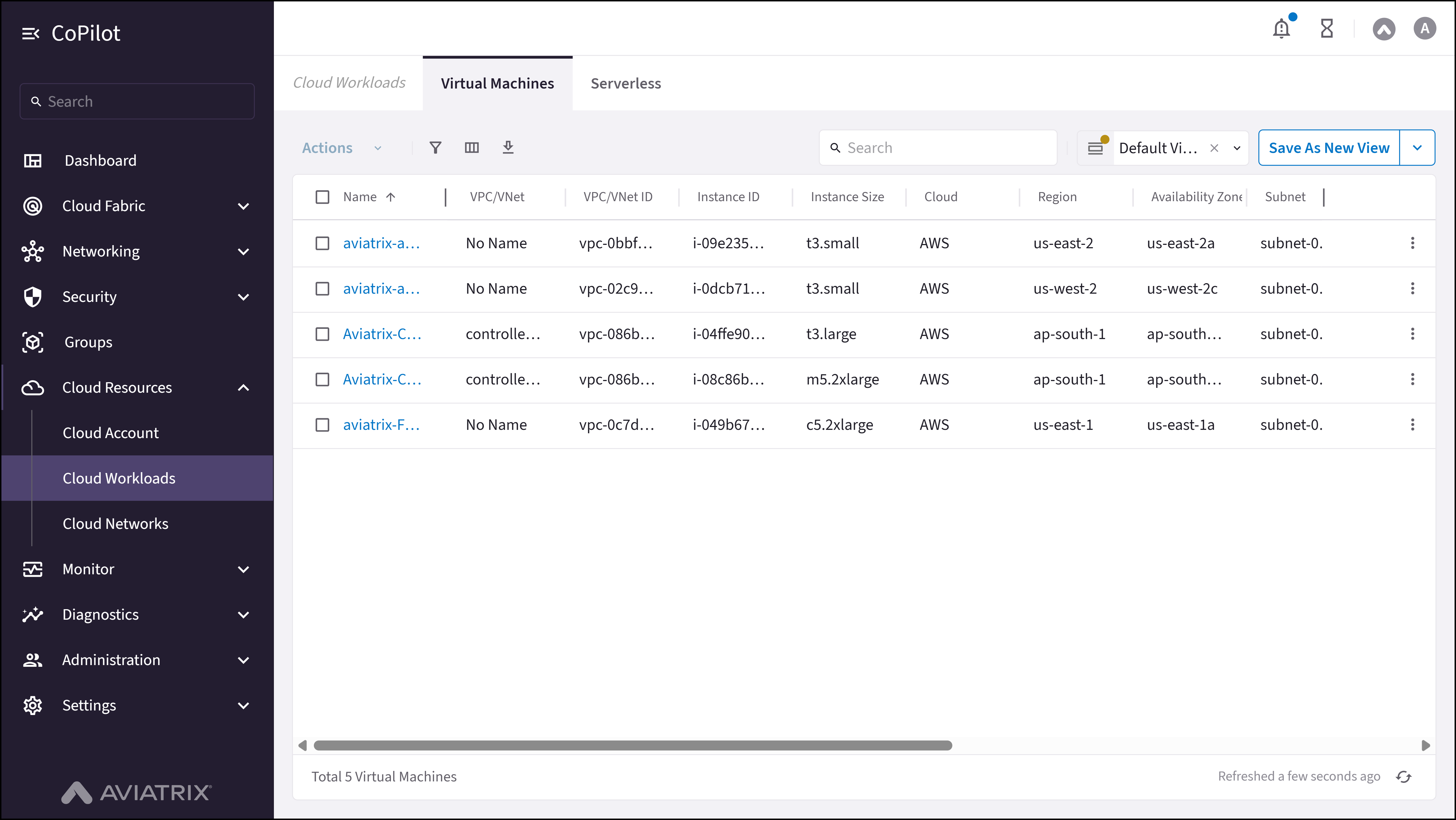Click the Networking sidebar icon
1456x820 pixels.
pyautogui.click(x=32, y=251)
